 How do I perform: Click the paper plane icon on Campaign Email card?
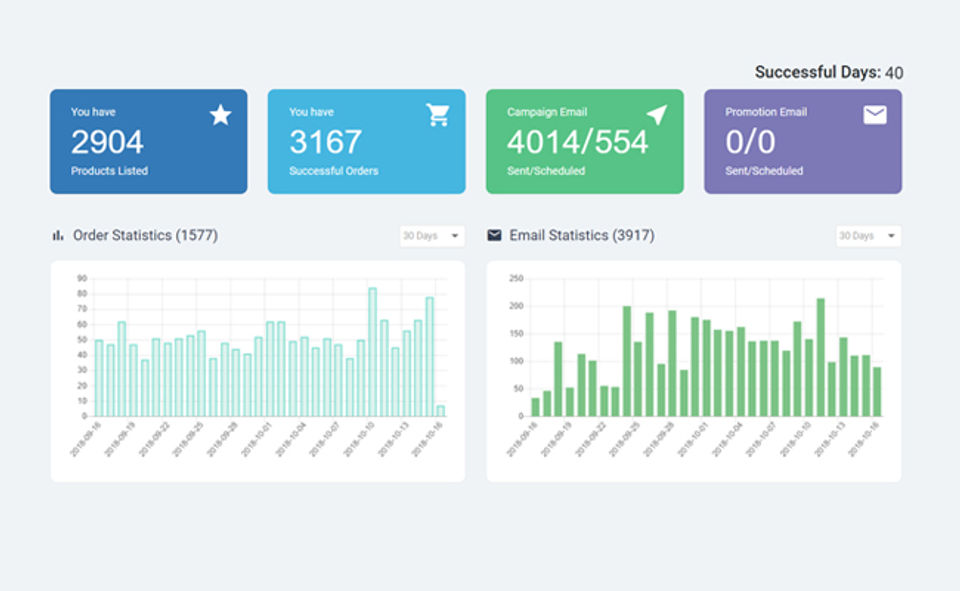(x=656, y=115)
